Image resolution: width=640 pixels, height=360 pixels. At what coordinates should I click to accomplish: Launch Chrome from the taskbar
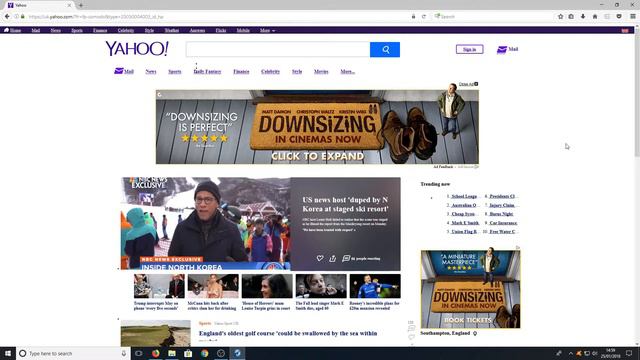pos(204,353)
